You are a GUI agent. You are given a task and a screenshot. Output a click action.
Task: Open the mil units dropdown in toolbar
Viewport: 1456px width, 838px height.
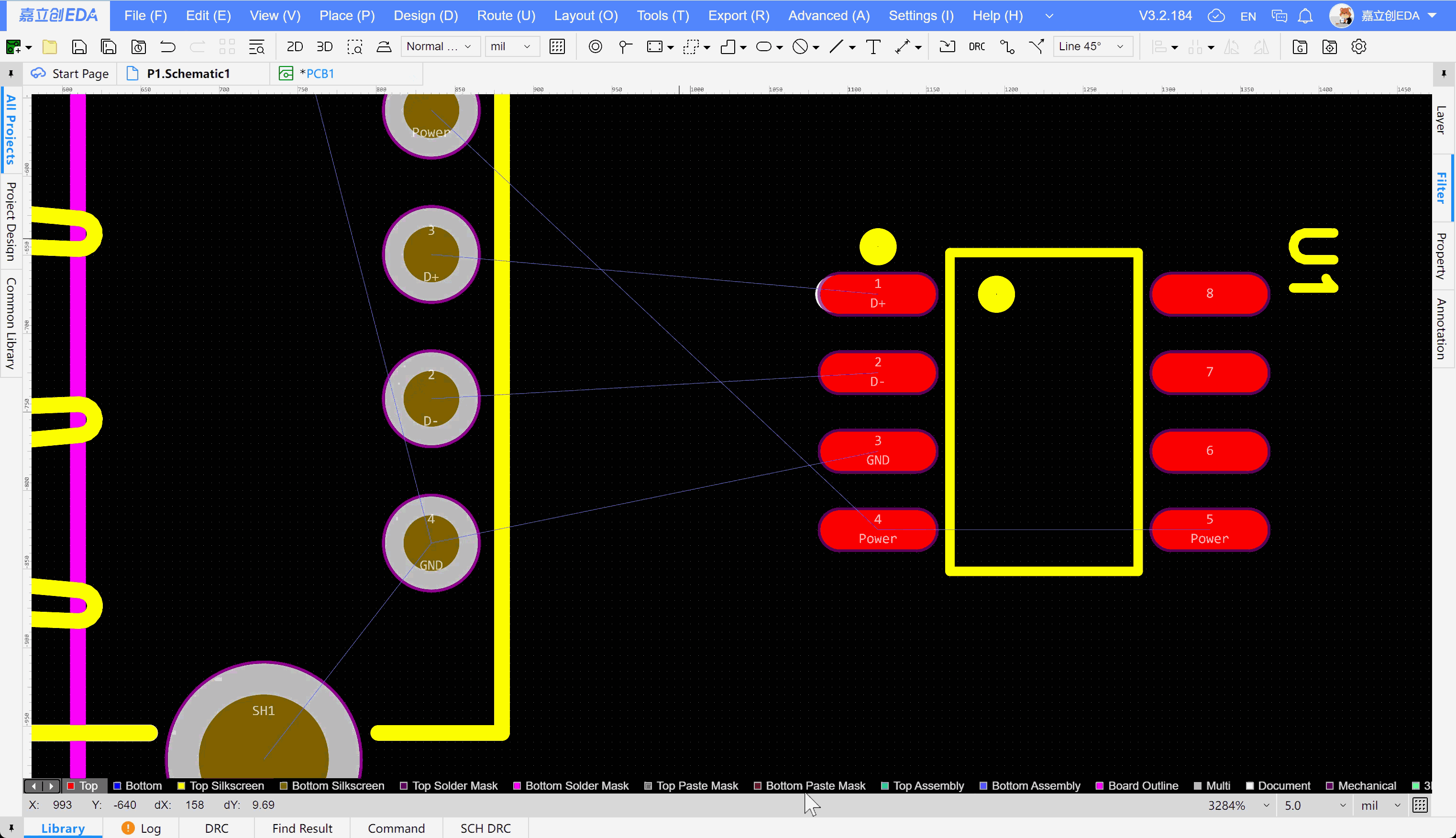point(512,46)
